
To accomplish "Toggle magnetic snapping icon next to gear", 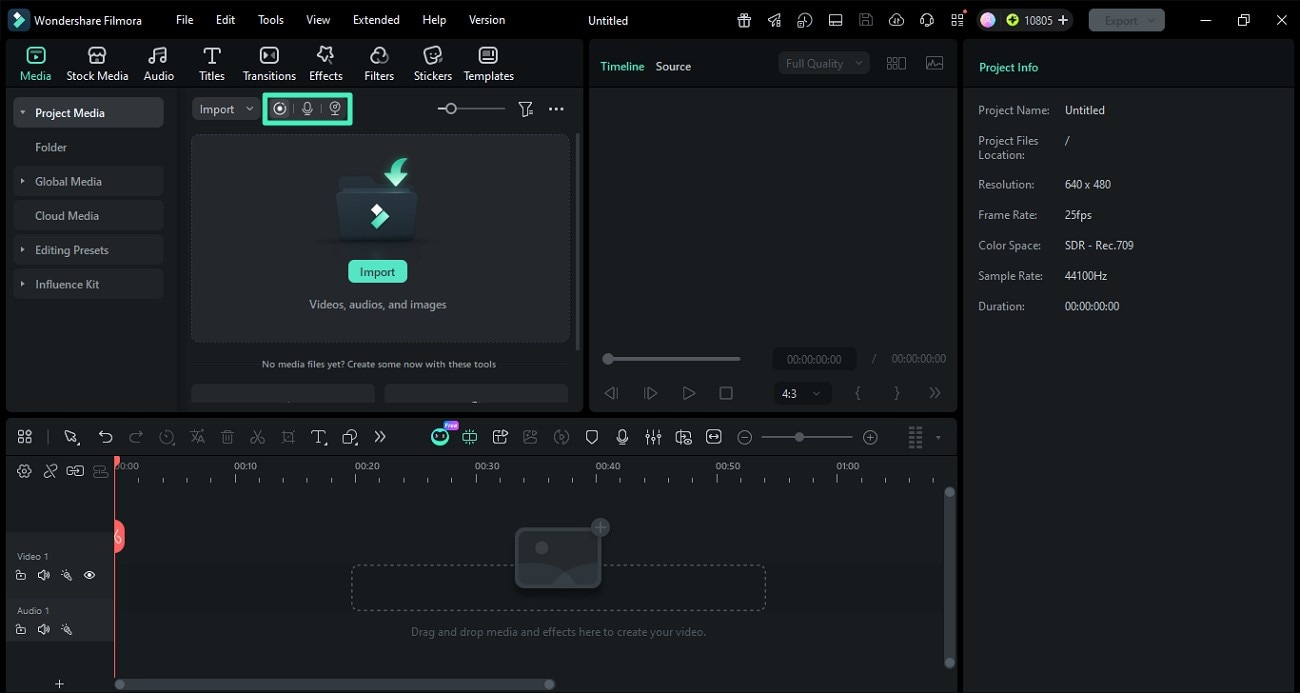I will (50, 471).
